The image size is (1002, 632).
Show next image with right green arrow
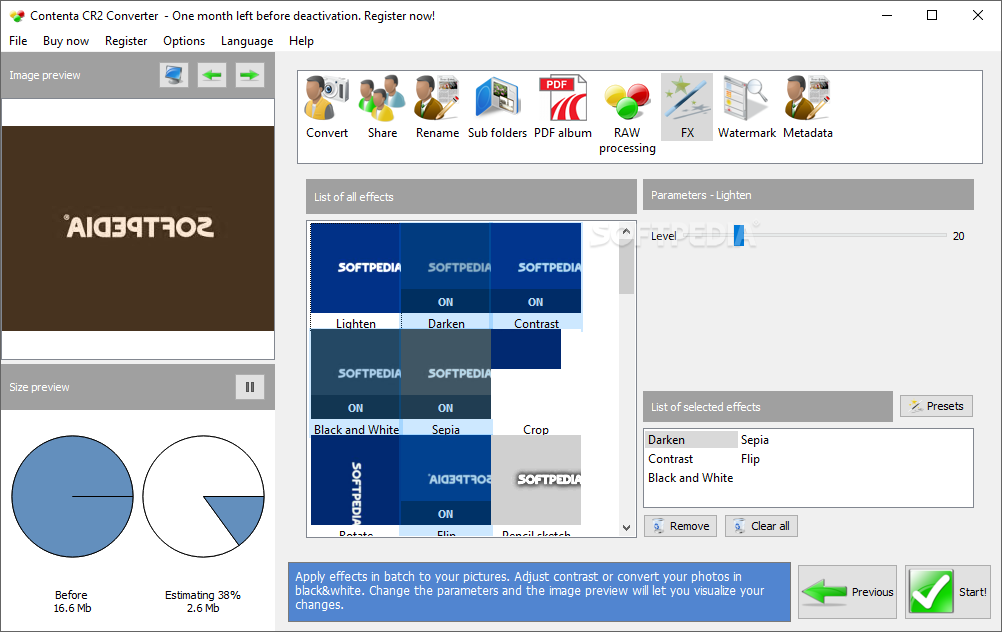249,75
